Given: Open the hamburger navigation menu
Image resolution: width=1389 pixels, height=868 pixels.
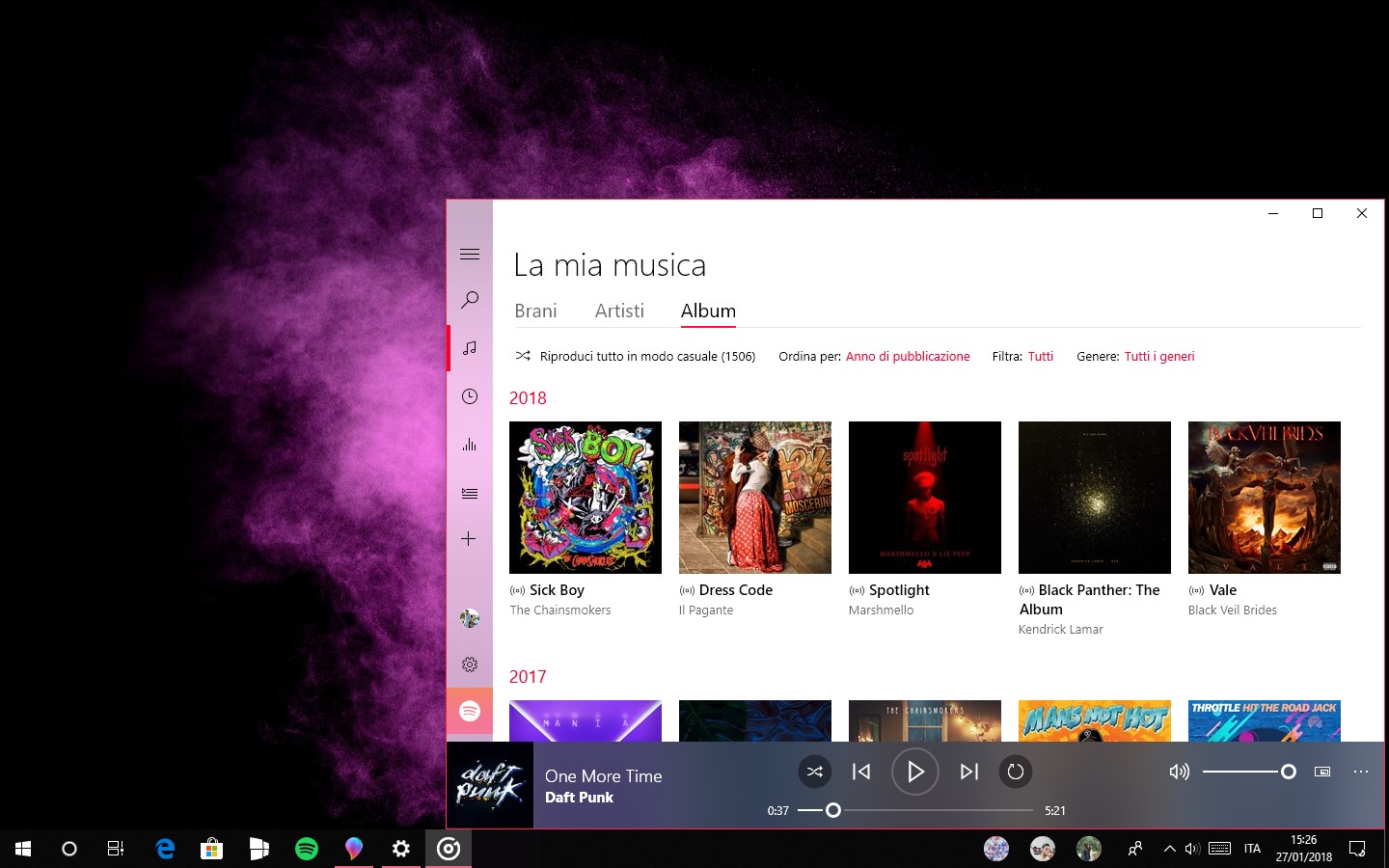Looking at the screenshot, I should (470, 254).
